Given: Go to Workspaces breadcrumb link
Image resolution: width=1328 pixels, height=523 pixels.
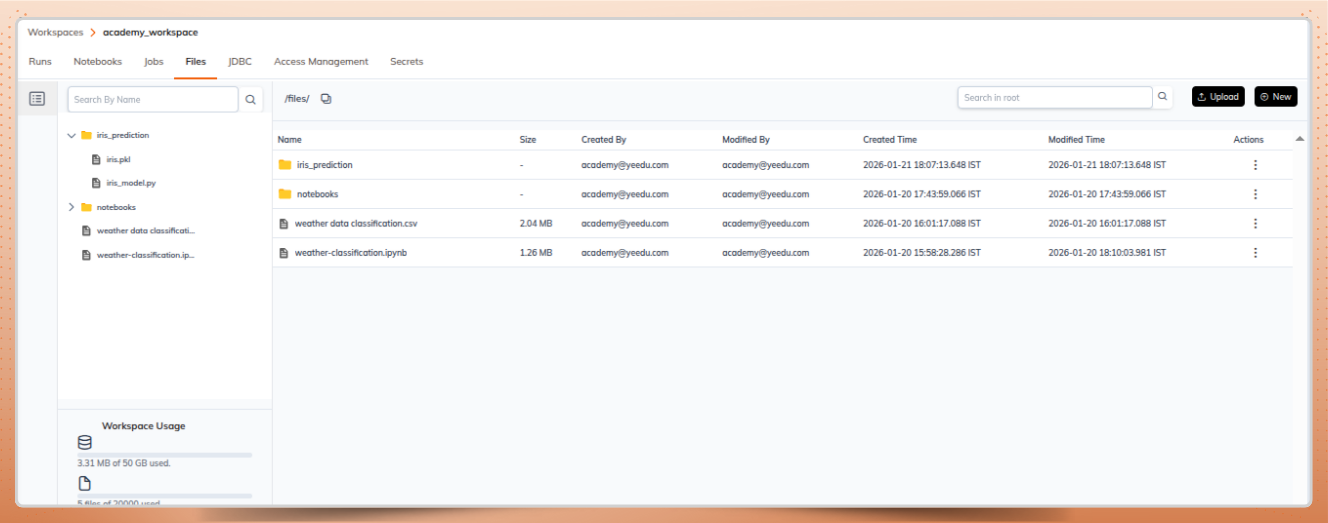Looking at the screenshot, I should pos(56,32).
